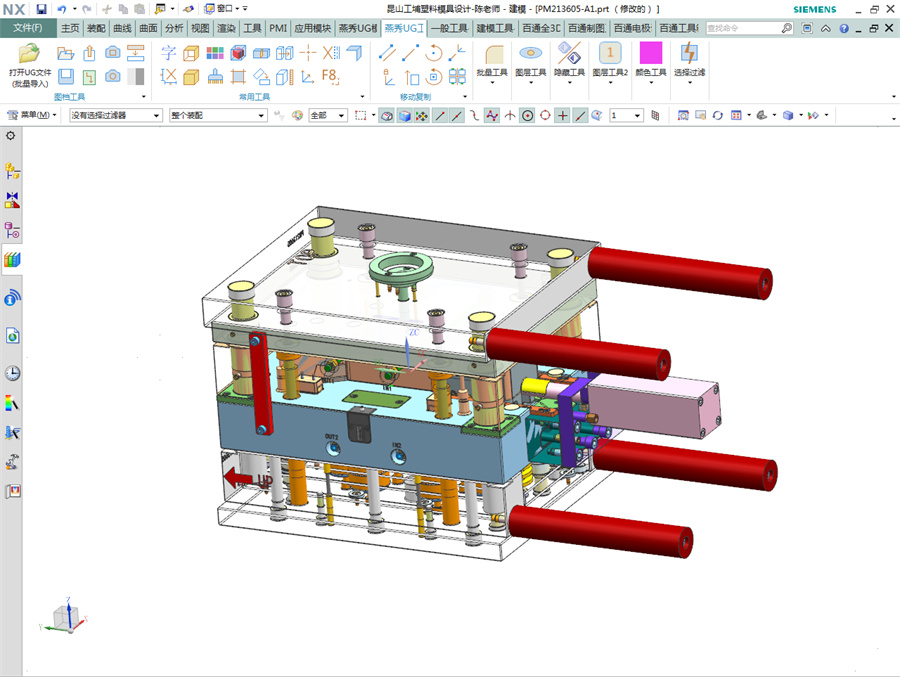Click the 选择过滤 lightning icon

click(689, 53)
